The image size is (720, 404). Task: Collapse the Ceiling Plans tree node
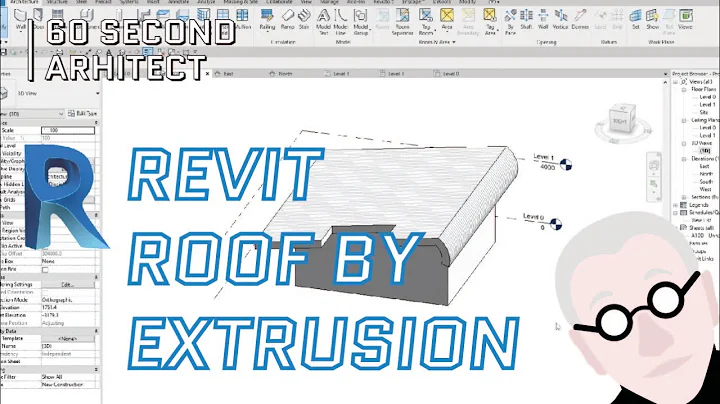coord(684,120)
